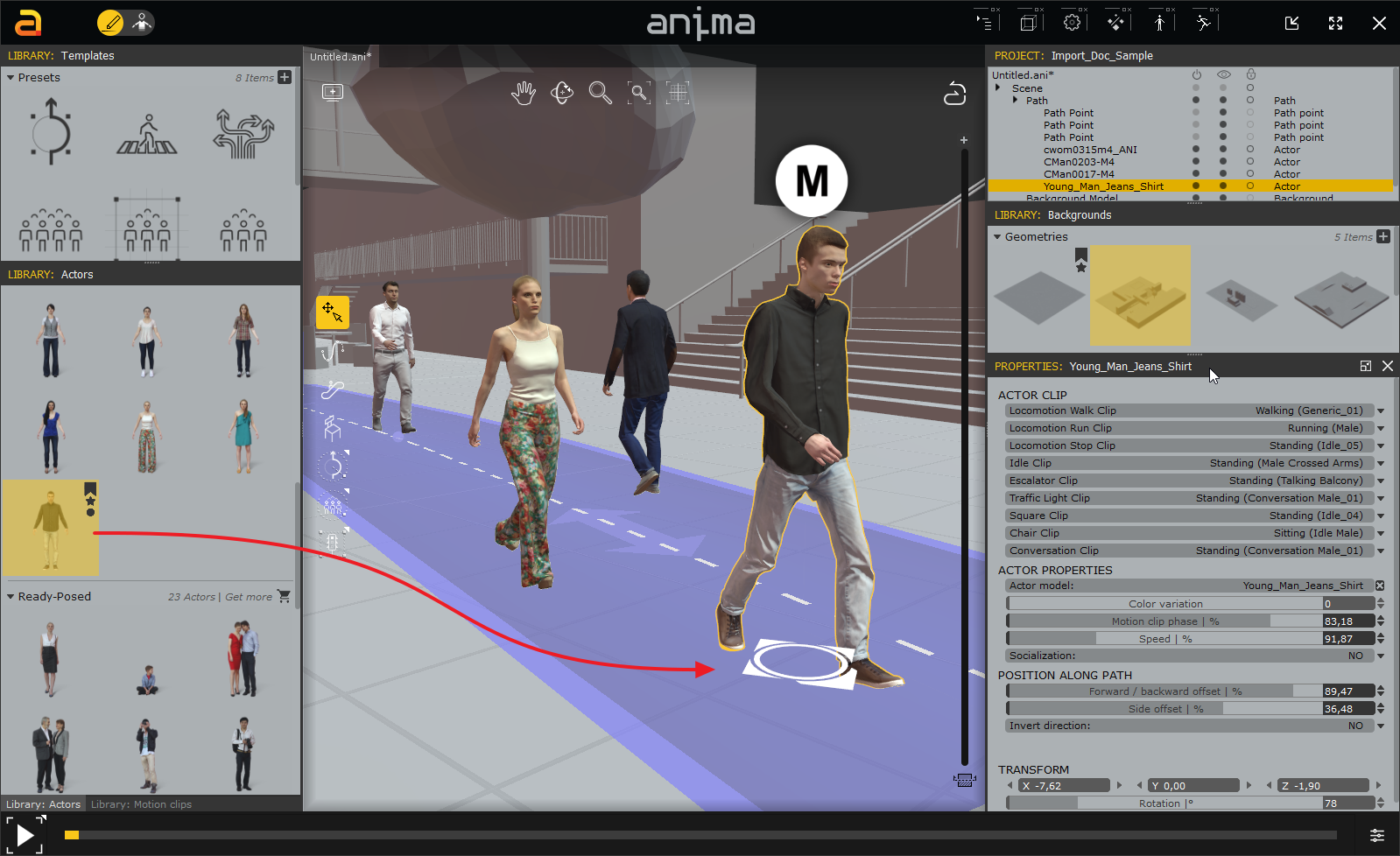Image resolution: width=1400 pixels, height=856 pixels.
Task: Click the Get more actors link
Action: point(249,597)
